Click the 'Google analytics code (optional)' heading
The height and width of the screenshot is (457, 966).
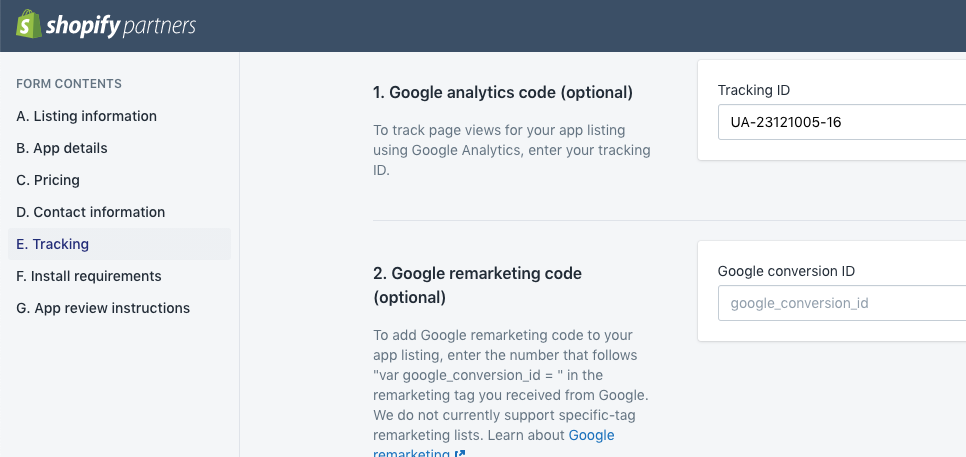click(x=503, y=93)
